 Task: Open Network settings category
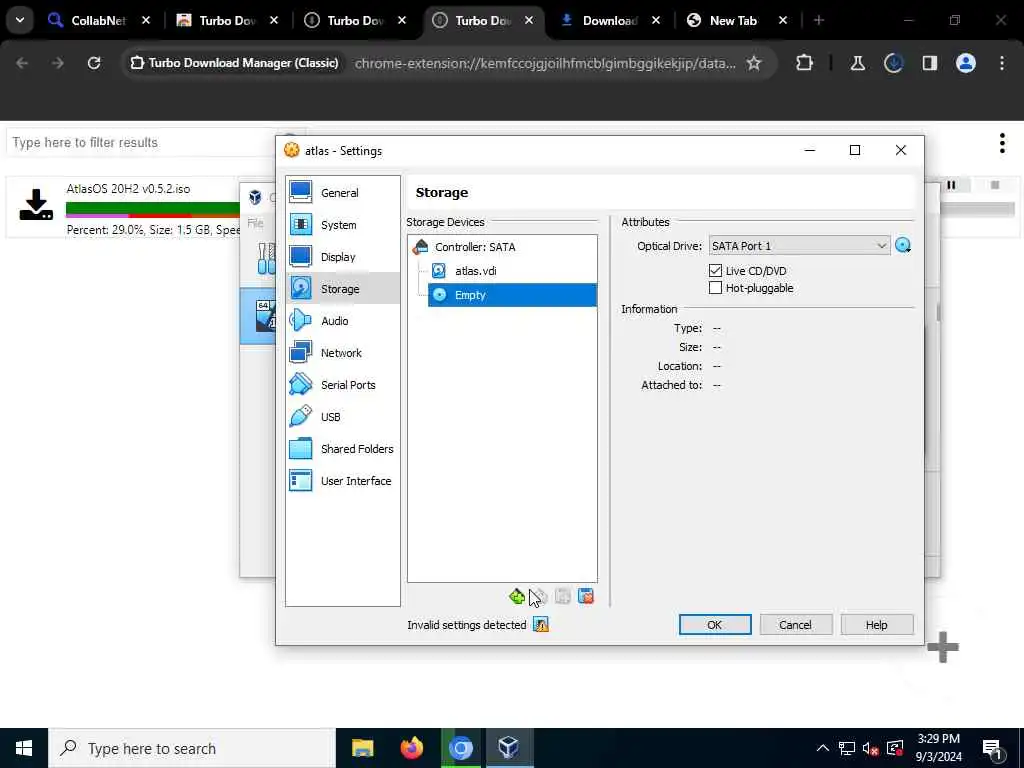pyautogui.click(x=342, y=353)
